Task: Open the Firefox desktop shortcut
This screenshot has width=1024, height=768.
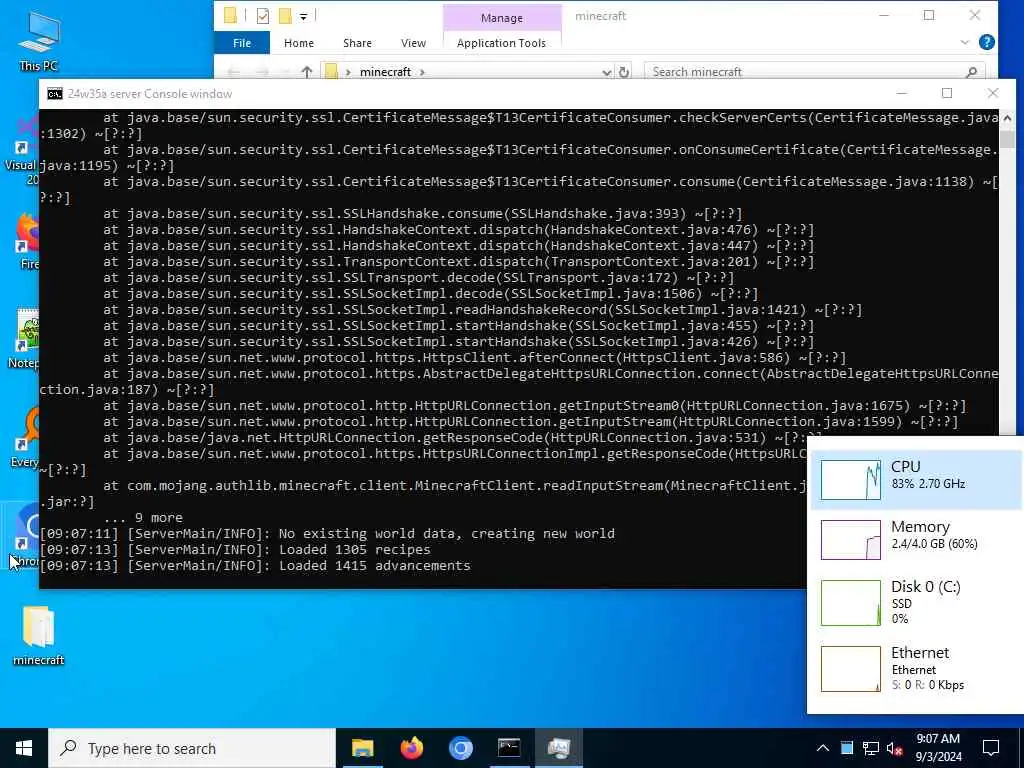Action: click(x=29, y=240)
